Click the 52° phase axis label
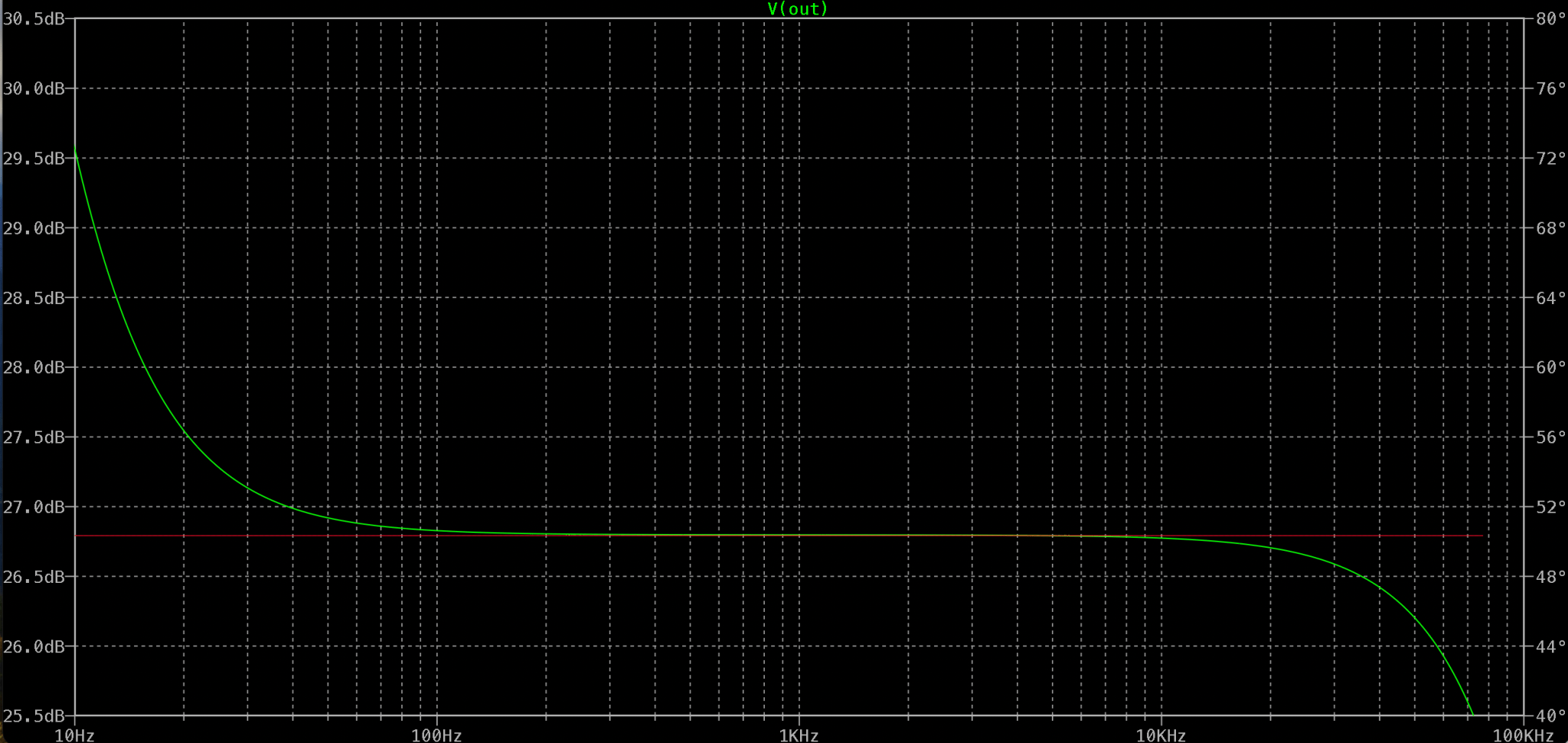This screenshot has width=1568, height=743. click(1550, 507)
